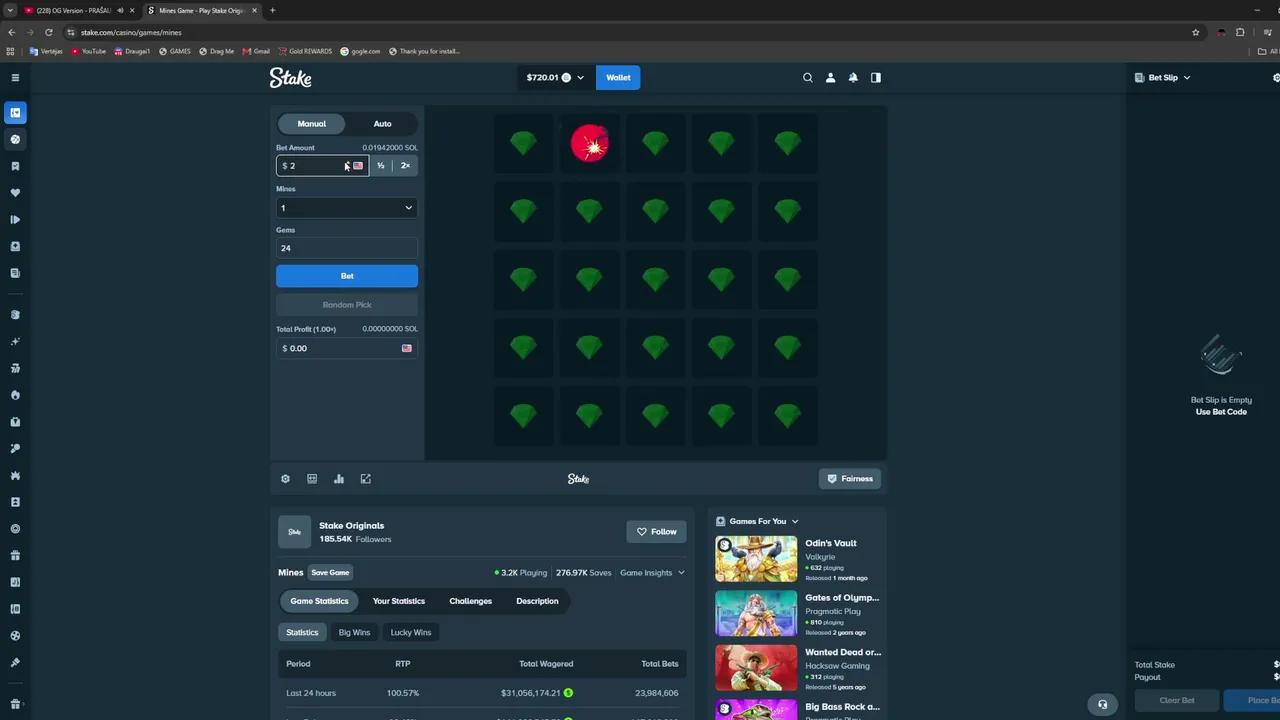Click the Clear Bet button

[1177, 700]
